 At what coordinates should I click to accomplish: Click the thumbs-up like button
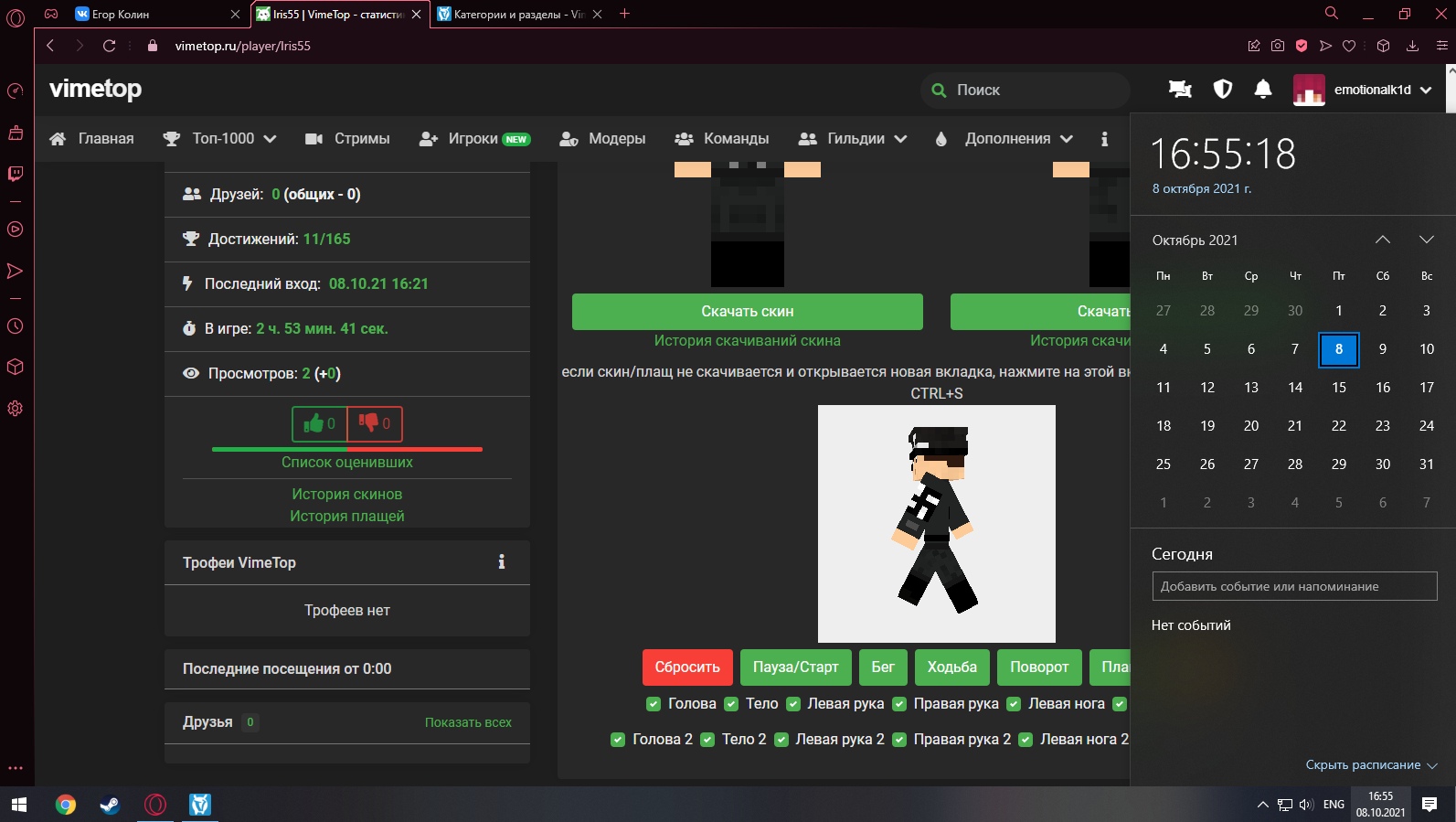(x=319, y=424)
